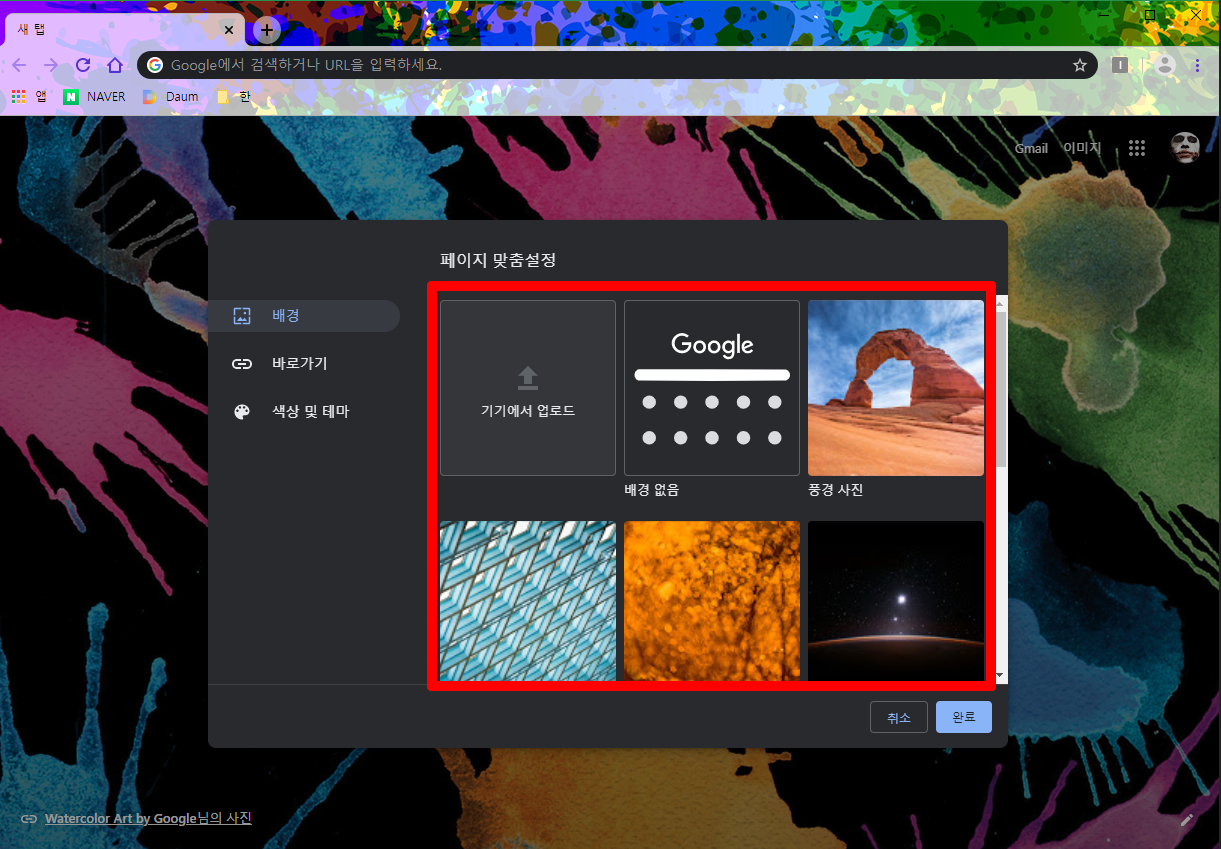
Task: Open the orange texture thumbnail
Action: tap(712, 600)
